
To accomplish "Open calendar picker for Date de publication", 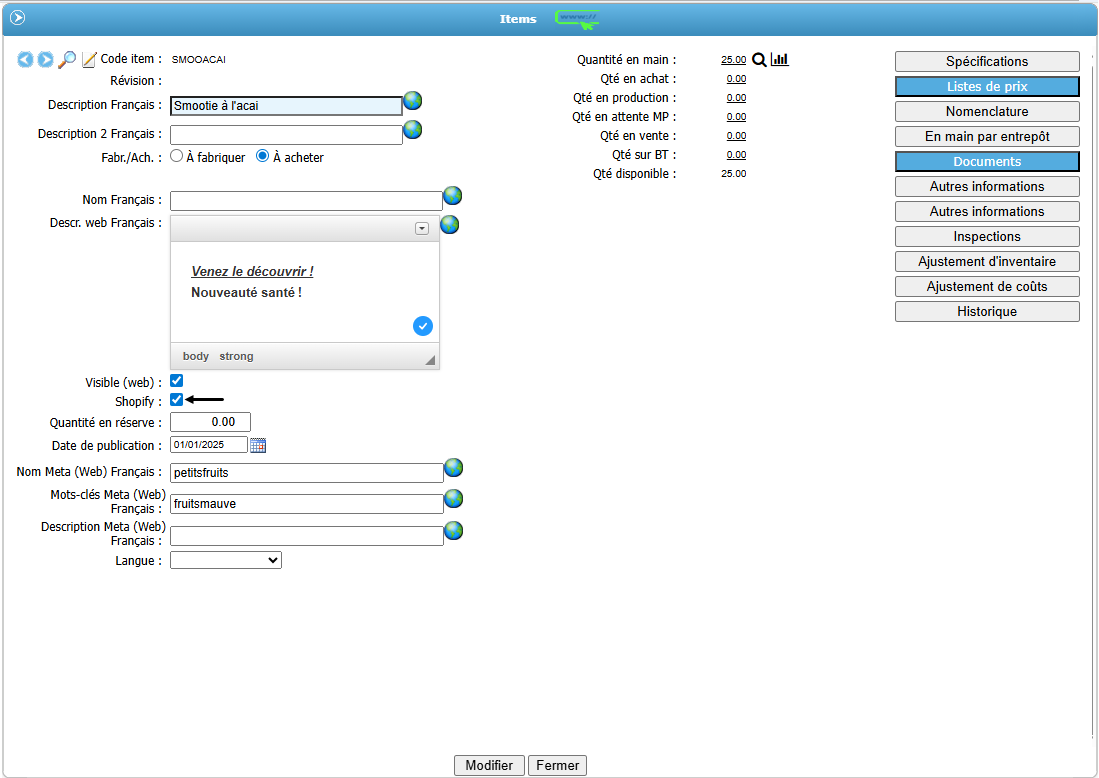I will click(258, 445).
